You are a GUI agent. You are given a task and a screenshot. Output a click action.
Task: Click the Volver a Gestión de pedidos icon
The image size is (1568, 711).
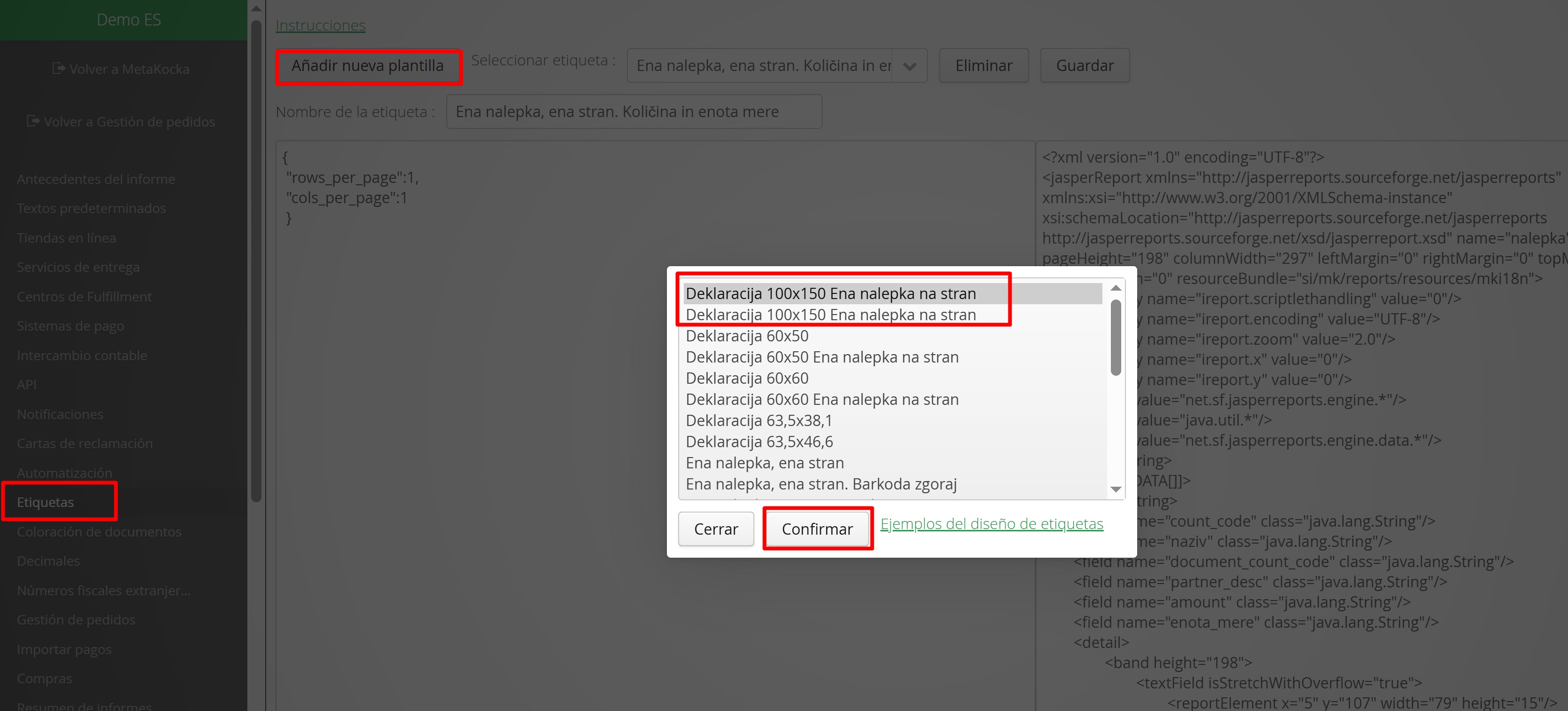pyautogui.click(x=33, y=121)
